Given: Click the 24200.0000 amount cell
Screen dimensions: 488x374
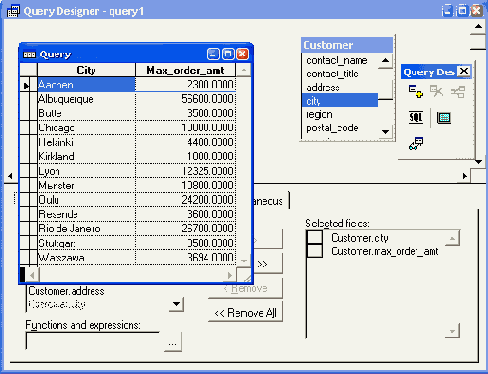Looking at the screenshot, I should (185, 200).
